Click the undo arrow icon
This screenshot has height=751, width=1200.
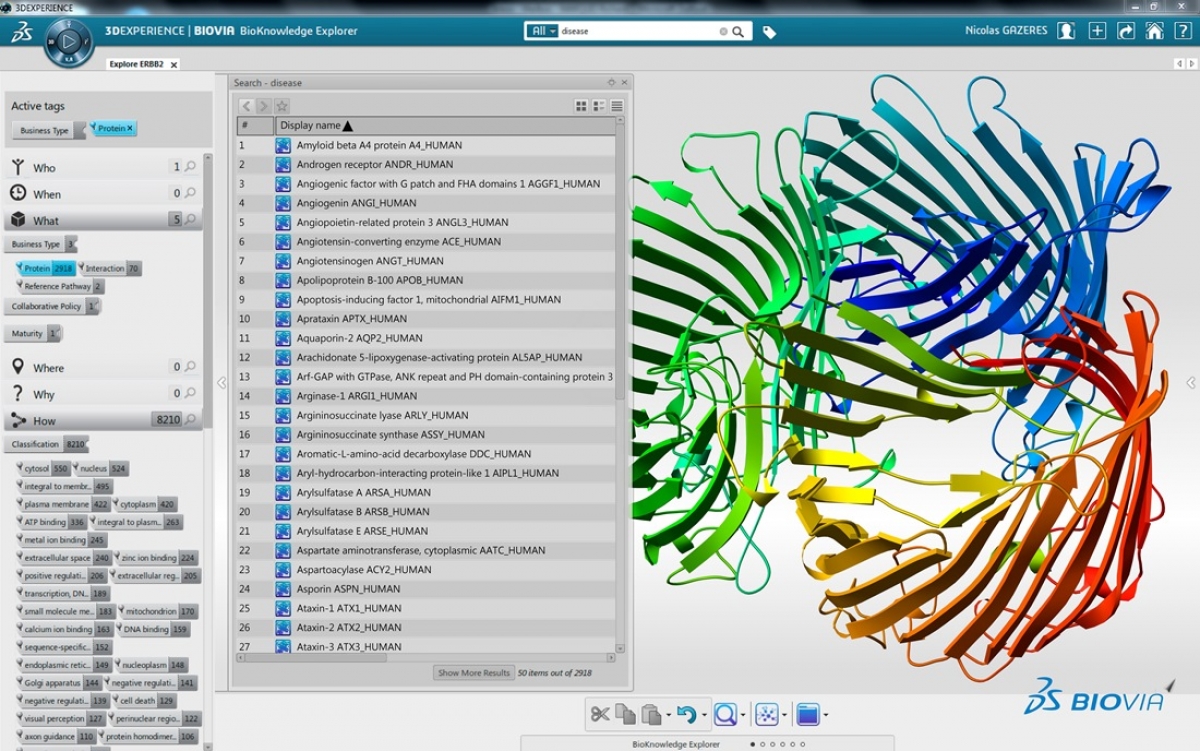click(686, 714)
